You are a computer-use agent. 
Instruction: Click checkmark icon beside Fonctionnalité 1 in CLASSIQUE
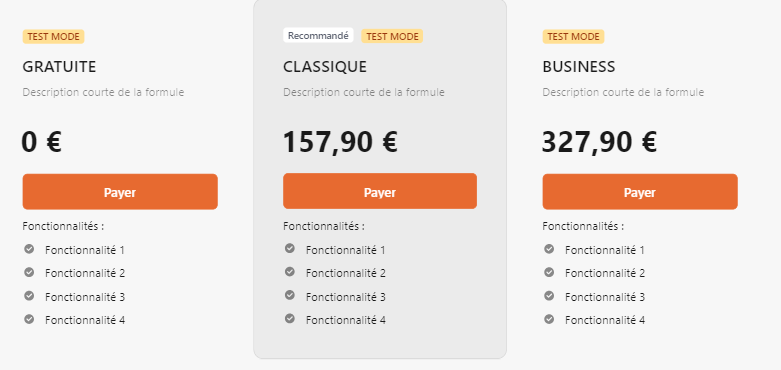(x=290, y=248)
